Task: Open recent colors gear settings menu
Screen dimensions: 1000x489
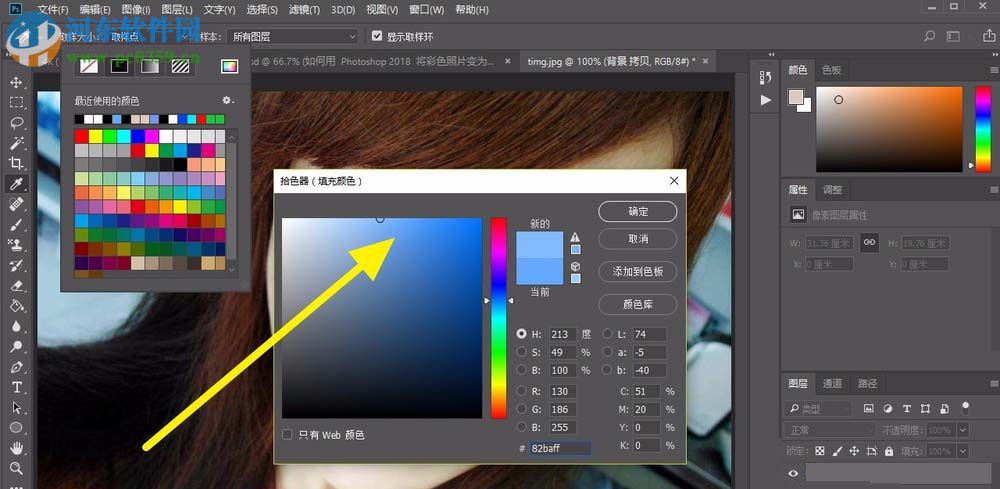Action: coord(228,101)
